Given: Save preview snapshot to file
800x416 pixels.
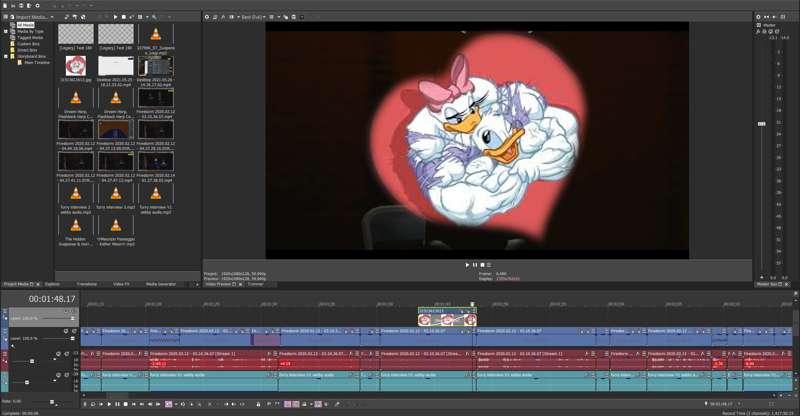Looking at the screenshot, I should coord(294,17).
